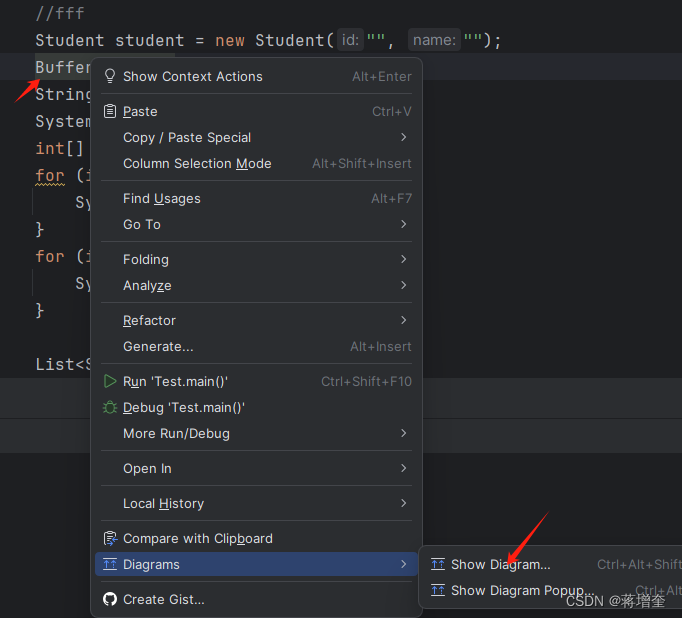Expand the Diagrams submenu arrow
Viewport: 682px width, 618px height.
pos(404,565)
